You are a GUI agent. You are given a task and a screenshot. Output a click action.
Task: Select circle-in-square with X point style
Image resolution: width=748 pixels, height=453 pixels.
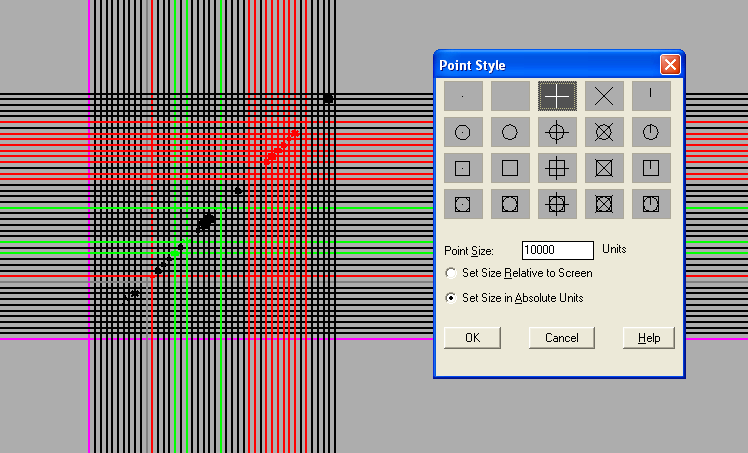tap(604, 204)
